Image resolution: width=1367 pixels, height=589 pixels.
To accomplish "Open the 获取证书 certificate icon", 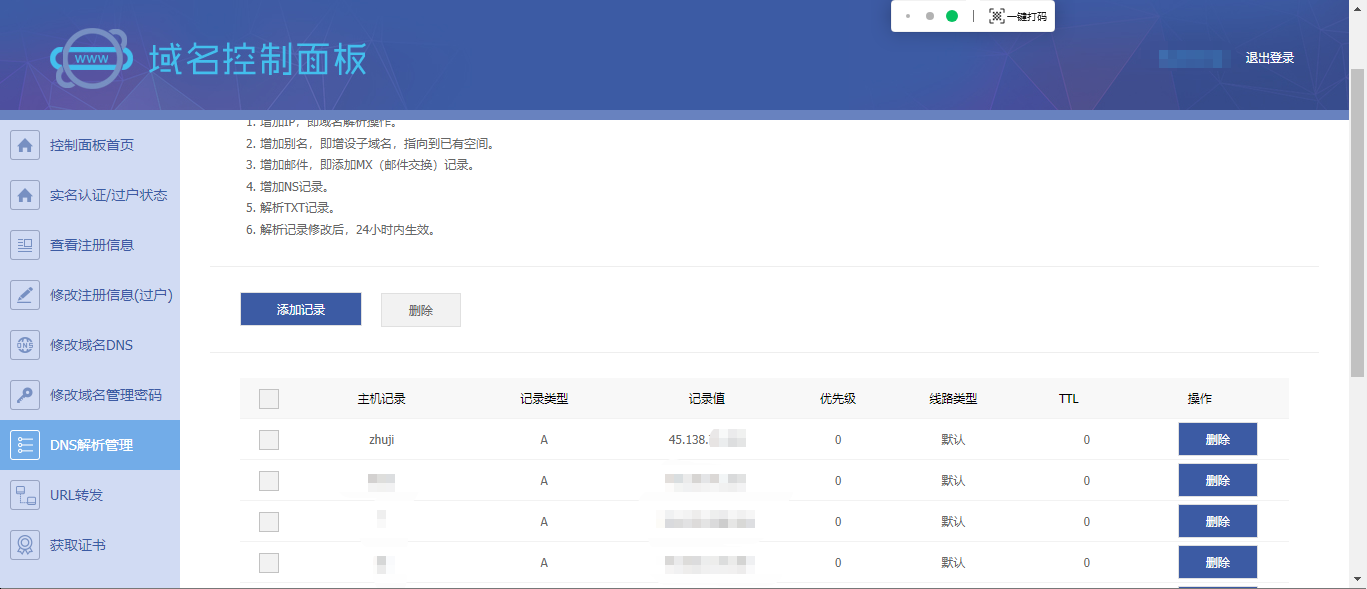I will click(x=25, y=545).
